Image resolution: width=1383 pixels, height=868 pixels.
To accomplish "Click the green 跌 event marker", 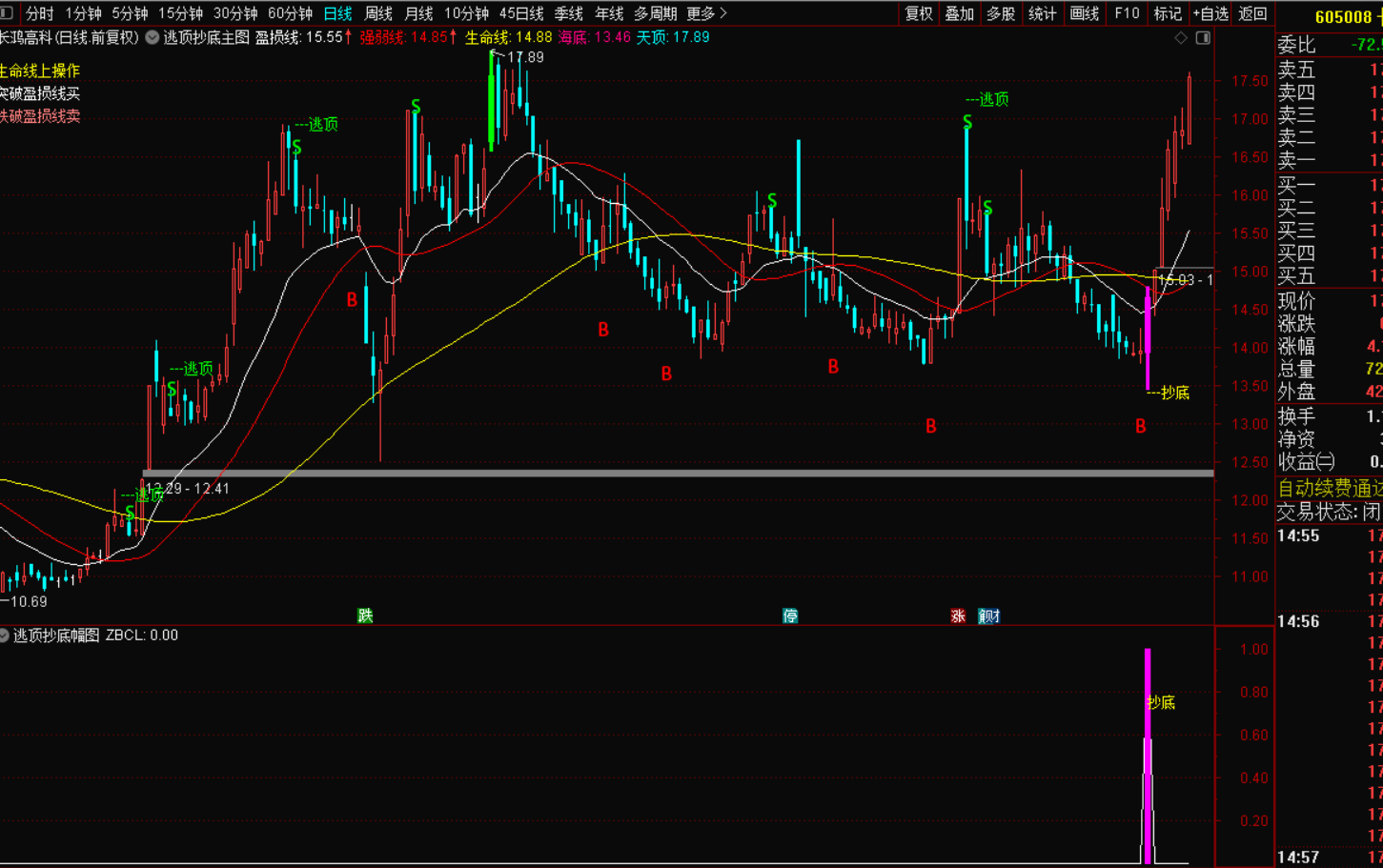I will tap(365, 616).
